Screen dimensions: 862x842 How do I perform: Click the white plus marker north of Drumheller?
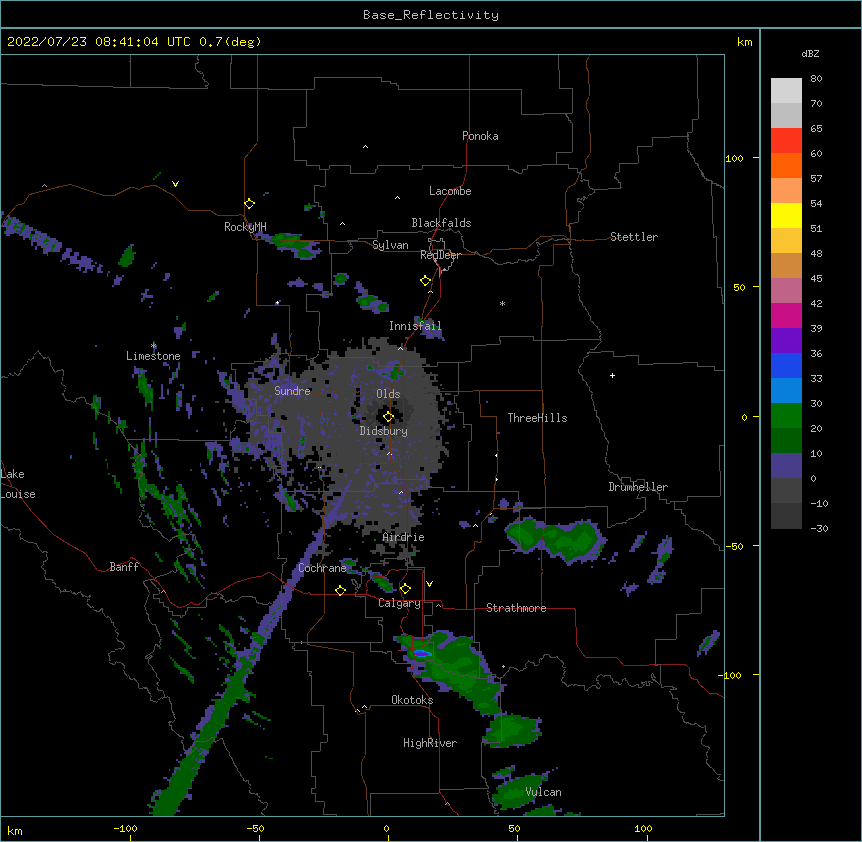tap(612, 375)
